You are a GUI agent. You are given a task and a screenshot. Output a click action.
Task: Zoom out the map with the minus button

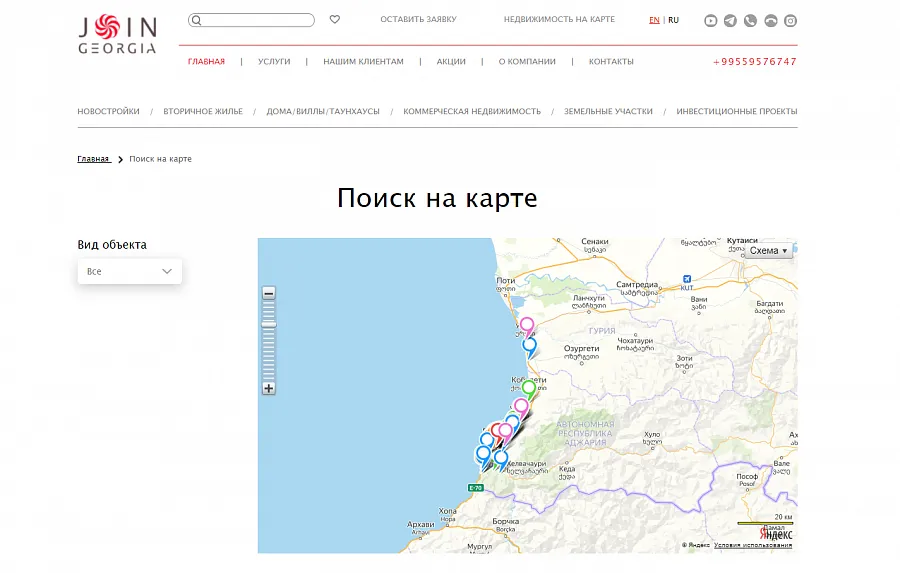pos(269,293)
